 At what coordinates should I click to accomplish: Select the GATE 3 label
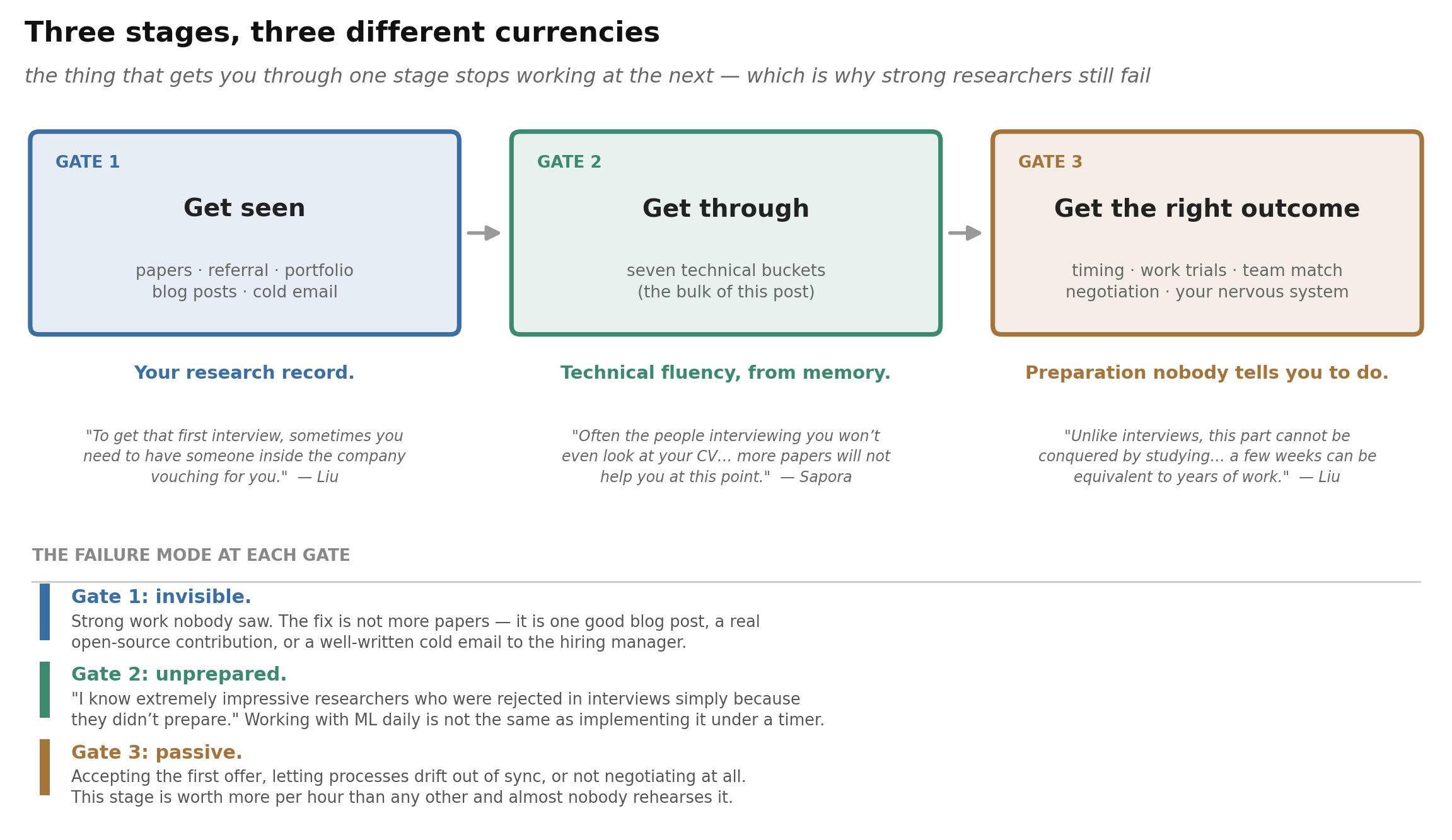(x=1050, y=163)
